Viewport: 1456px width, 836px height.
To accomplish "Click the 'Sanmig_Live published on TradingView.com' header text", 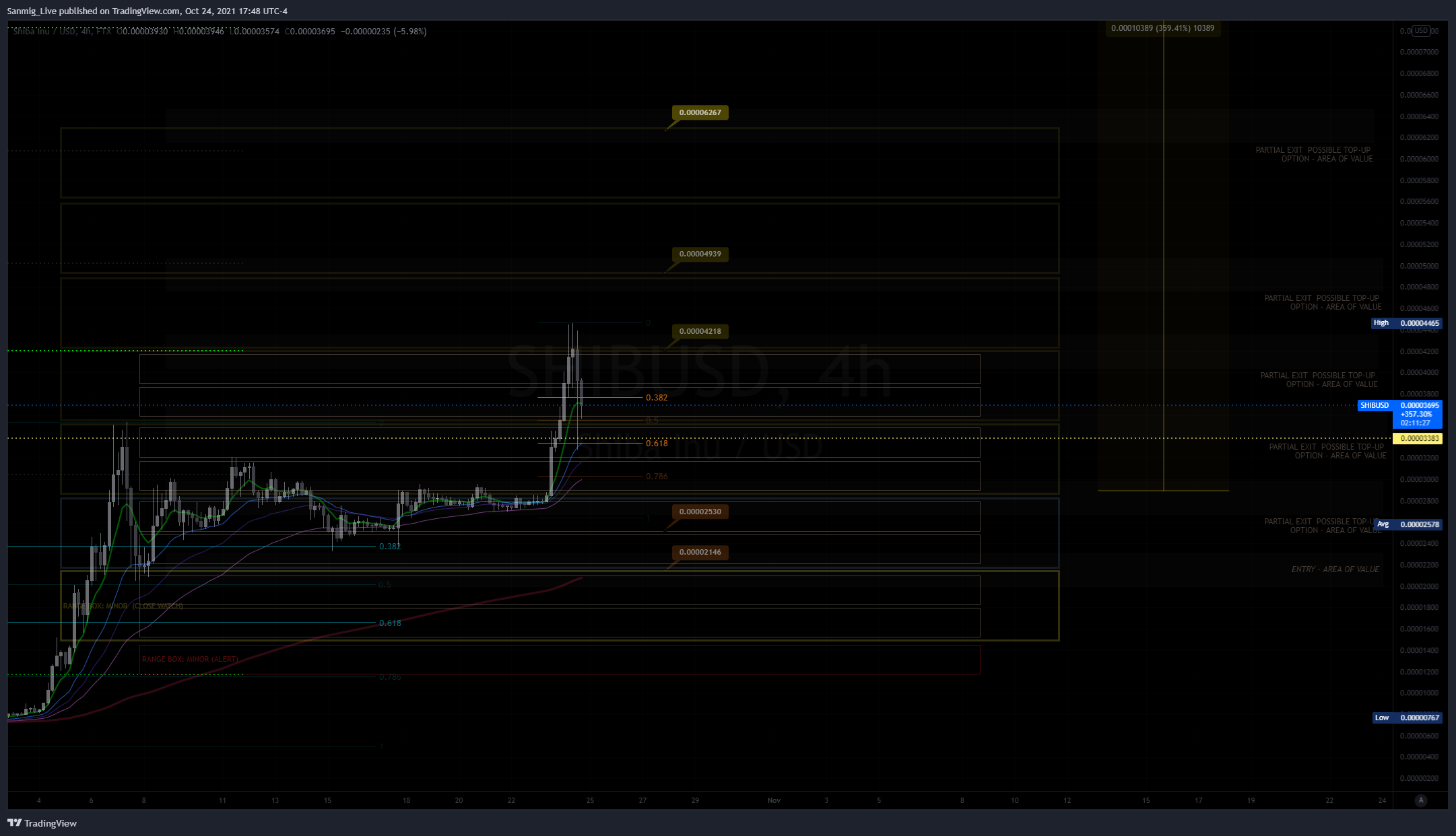I will pyautogui.click(x=94, y=11).
